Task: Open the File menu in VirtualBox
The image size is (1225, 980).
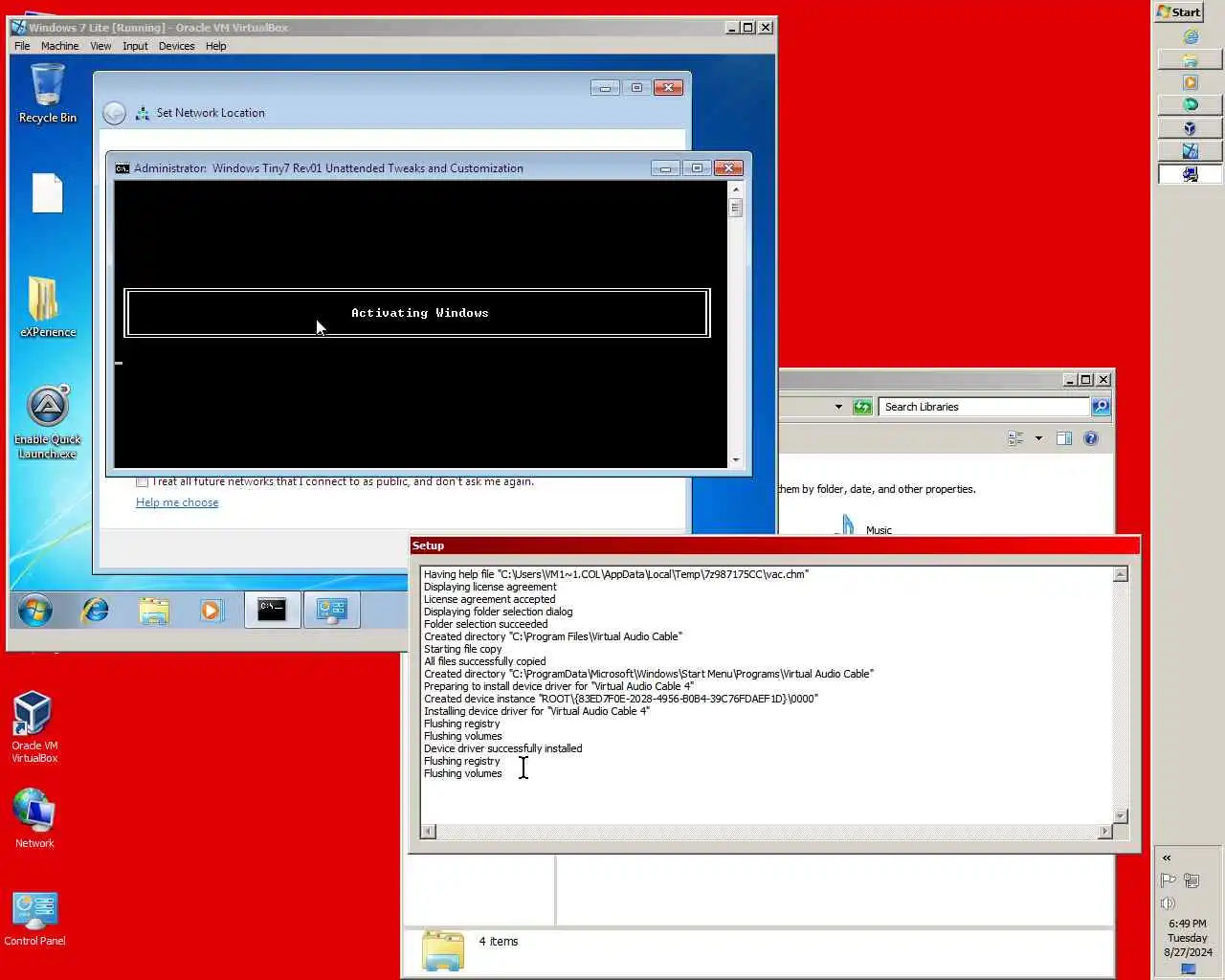Action: click(x=22, y=46)
